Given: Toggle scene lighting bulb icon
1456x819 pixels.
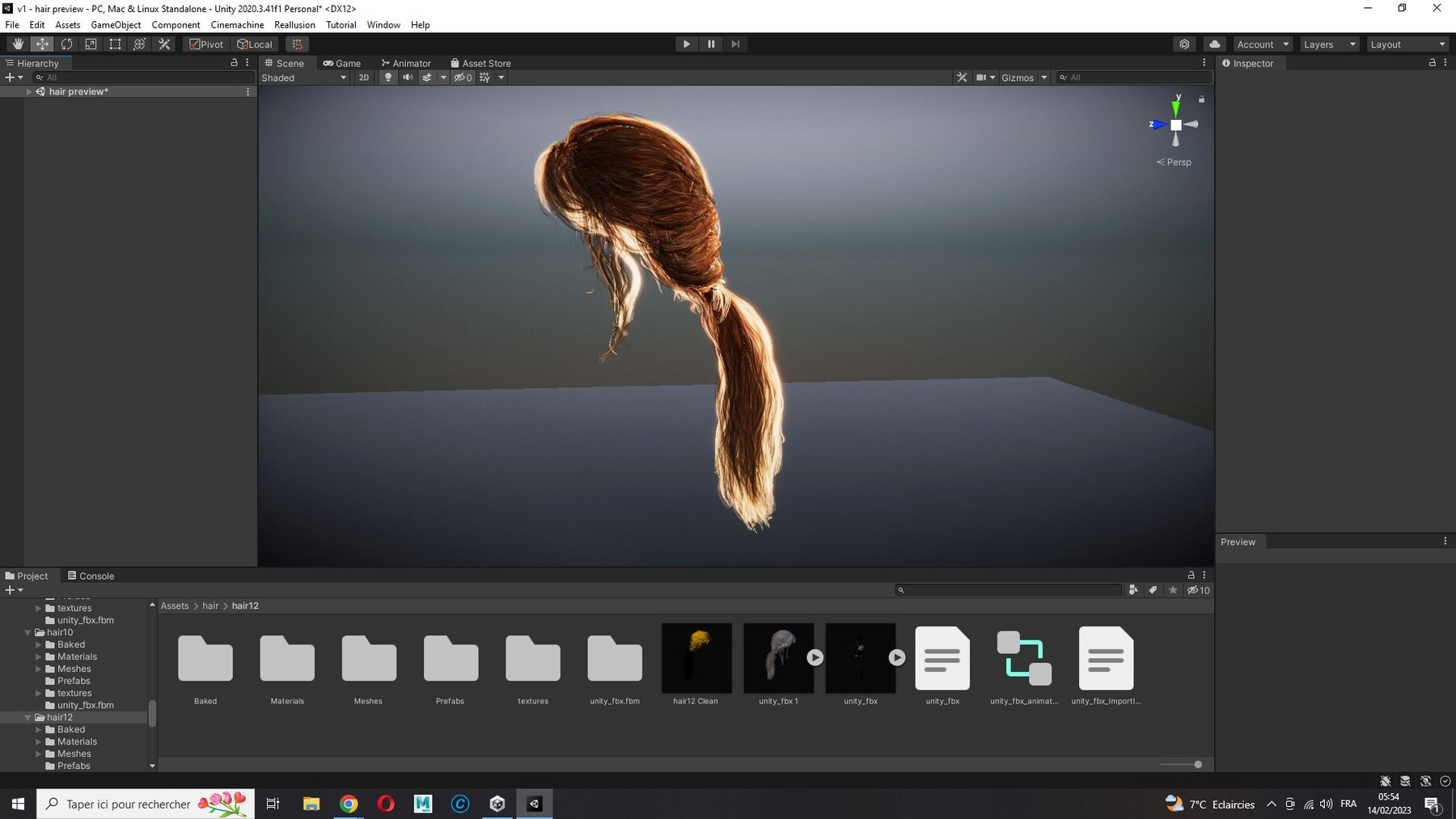Looking at the screenshot, I should (388, 78).
